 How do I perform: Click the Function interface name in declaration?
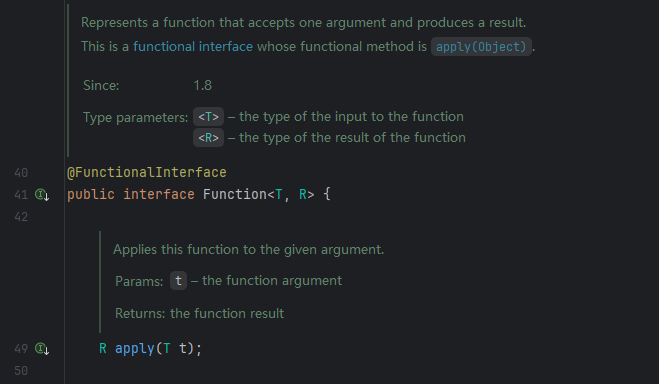click(x=235, y=194)
